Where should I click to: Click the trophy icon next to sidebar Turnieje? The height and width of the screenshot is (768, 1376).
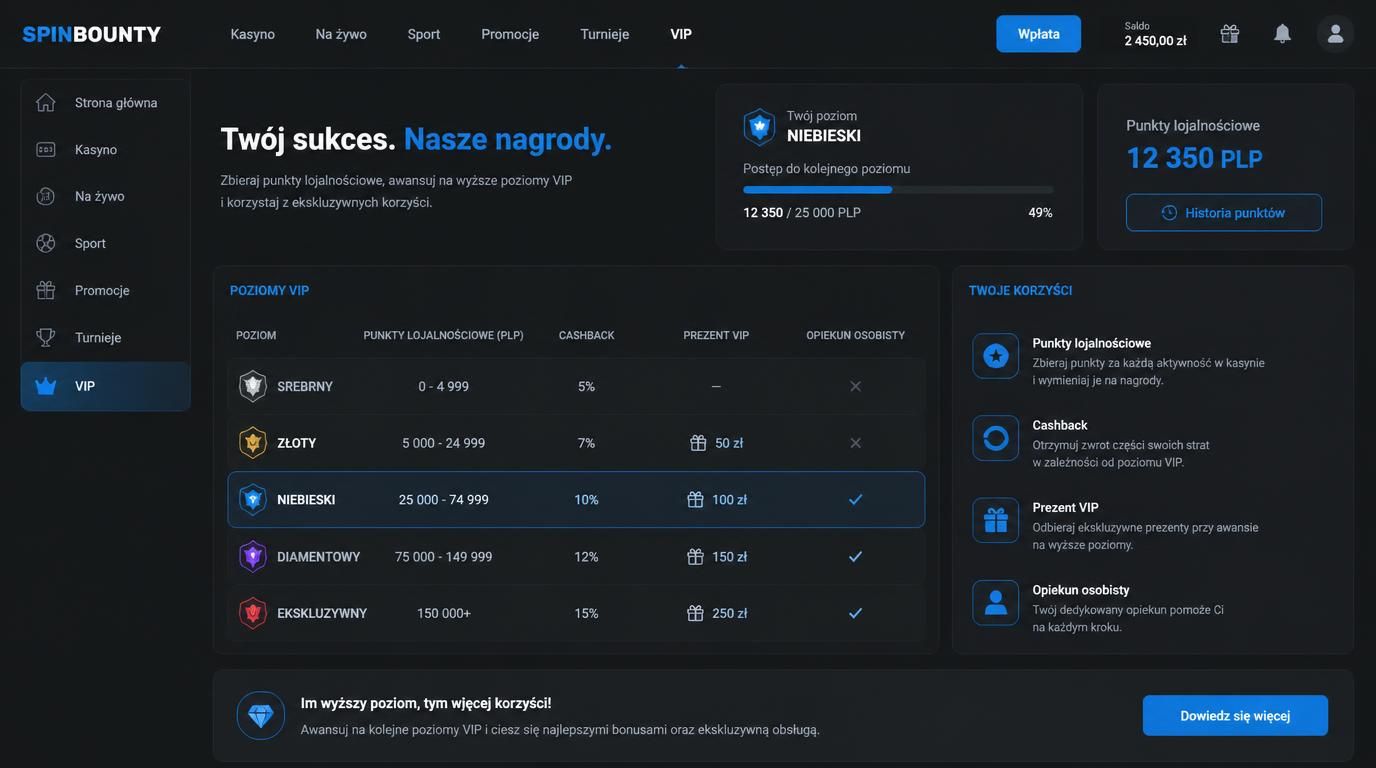[x=46, y=337]
